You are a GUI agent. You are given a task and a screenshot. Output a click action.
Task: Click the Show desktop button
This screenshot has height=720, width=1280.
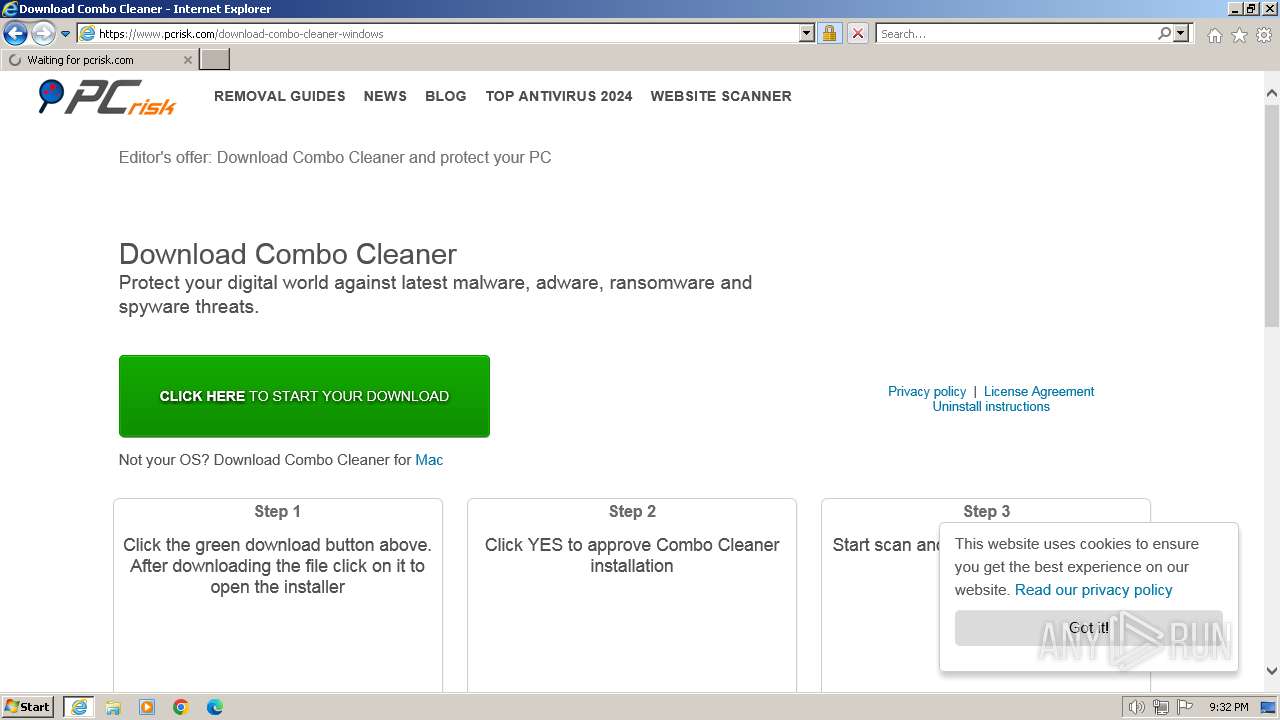click(x=1269, y=707)
